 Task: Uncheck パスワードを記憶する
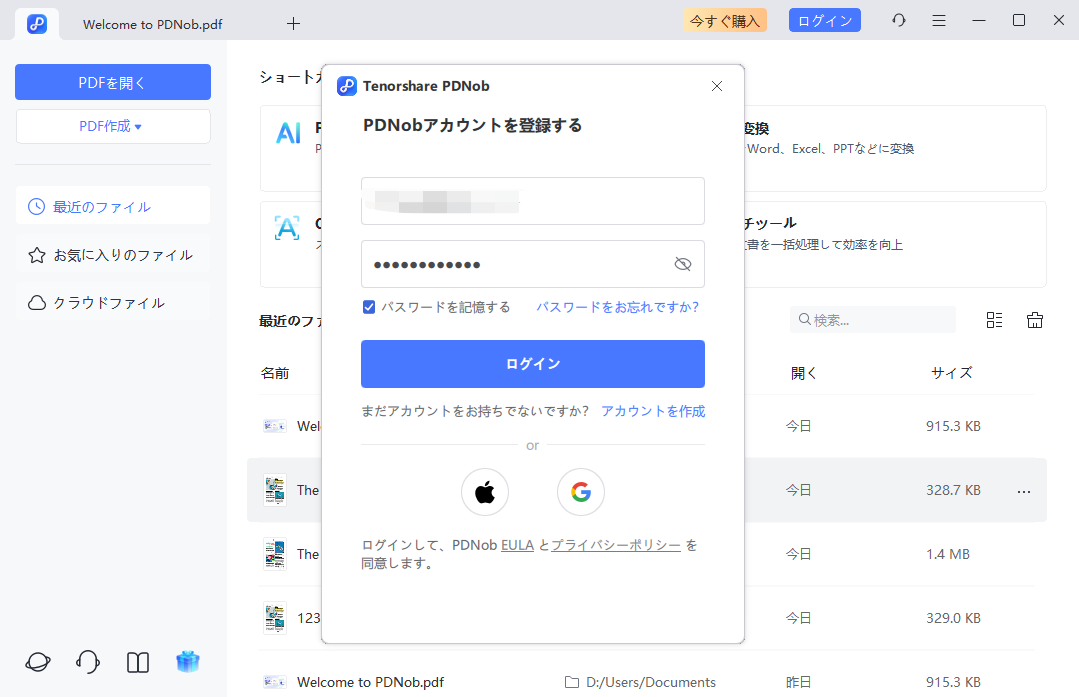369,307
